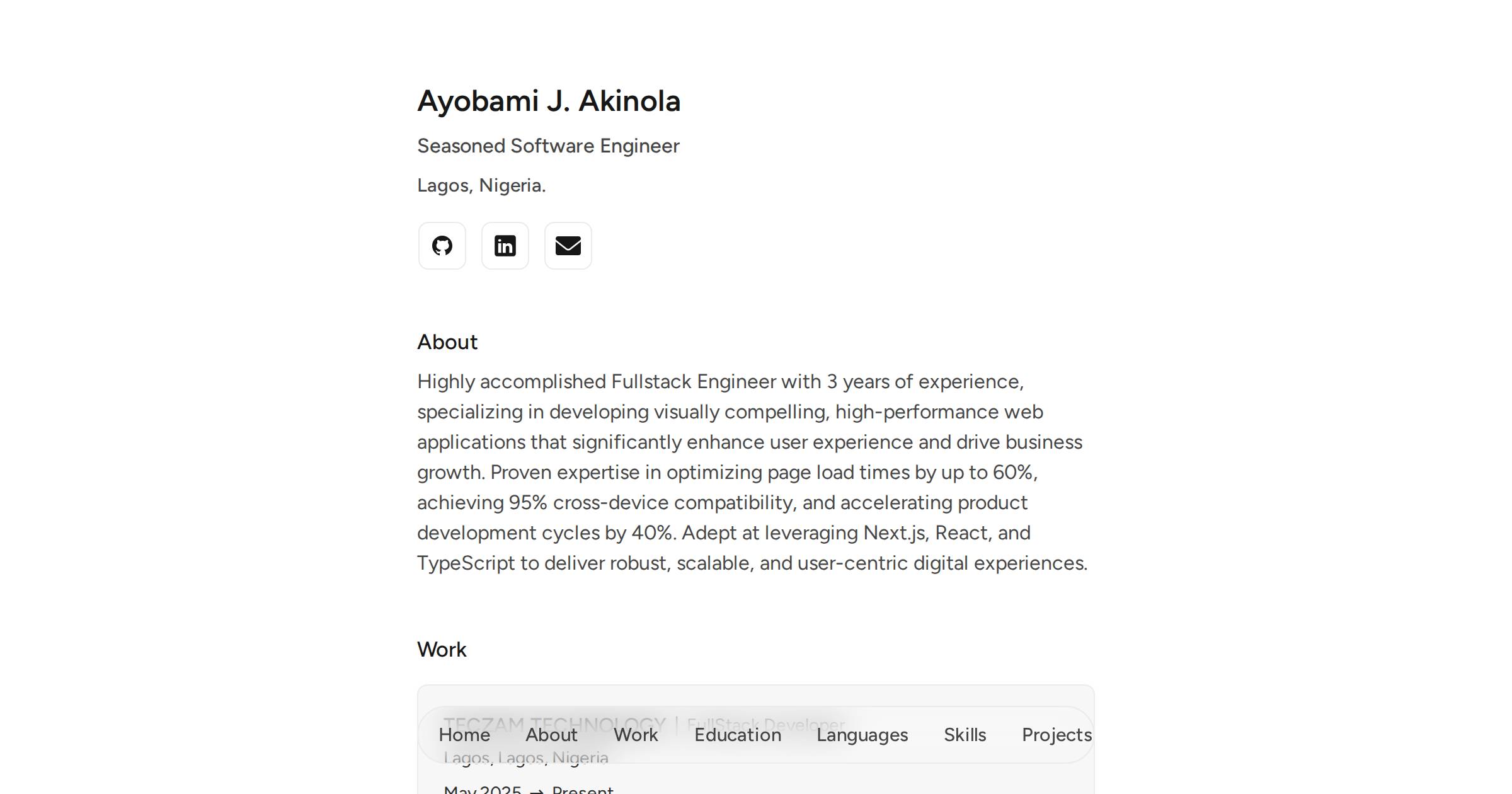Viewport: 1512px width, 794px height.
Task: Open the GitHub profile icon
Action: [x=442, y=246]
